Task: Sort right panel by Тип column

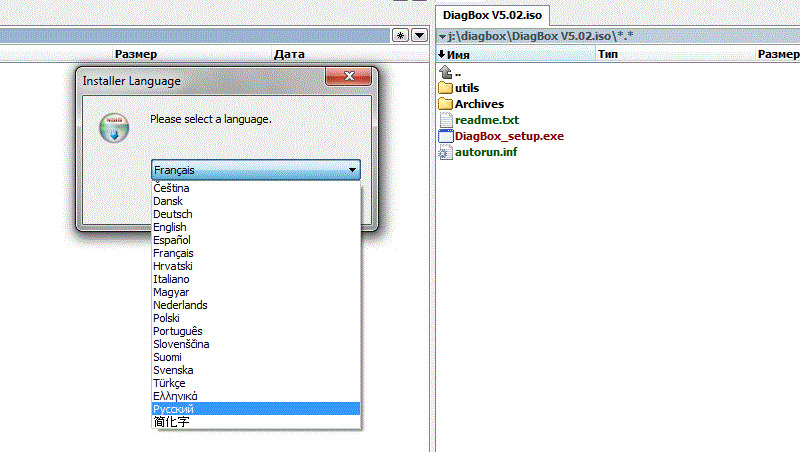Action: [x=608, y=54]
